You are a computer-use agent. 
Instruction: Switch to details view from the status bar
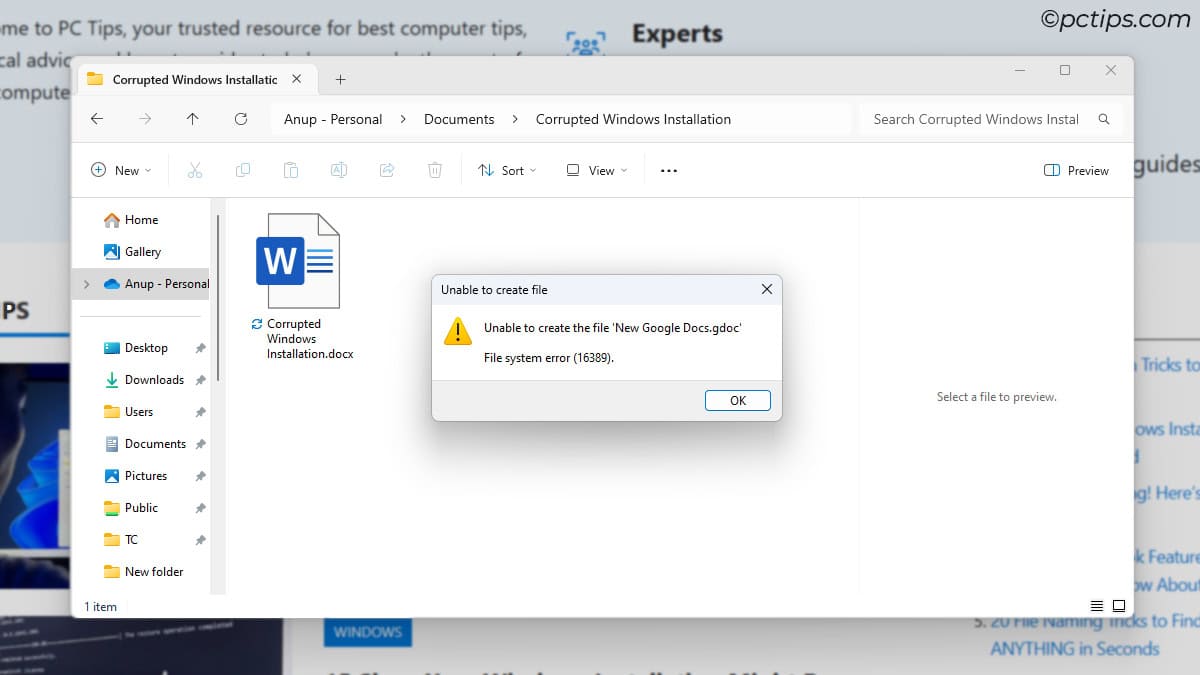tap(1096, 606)
